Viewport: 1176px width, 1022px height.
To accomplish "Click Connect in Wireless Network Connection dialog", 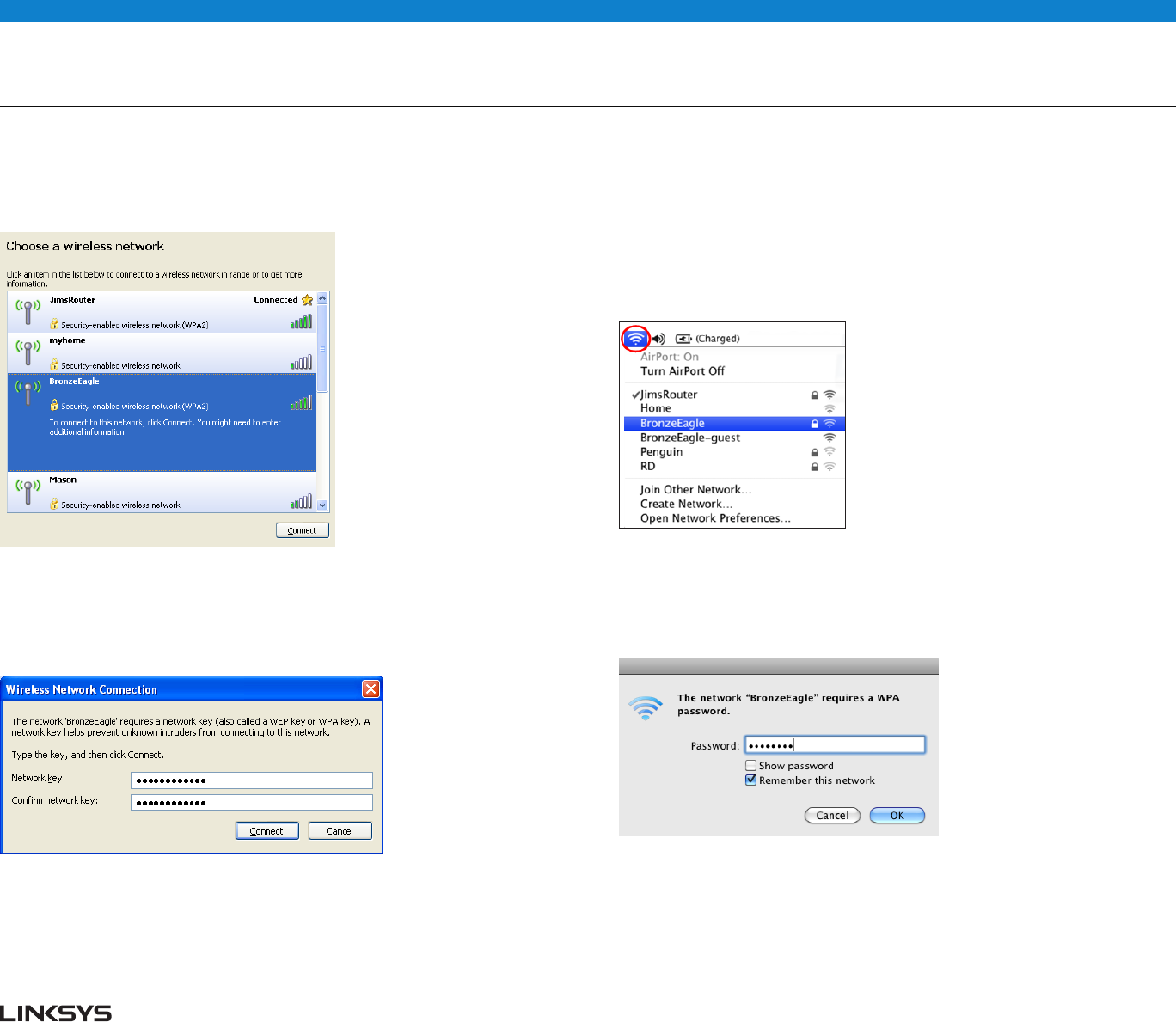I will coord(266,831).
